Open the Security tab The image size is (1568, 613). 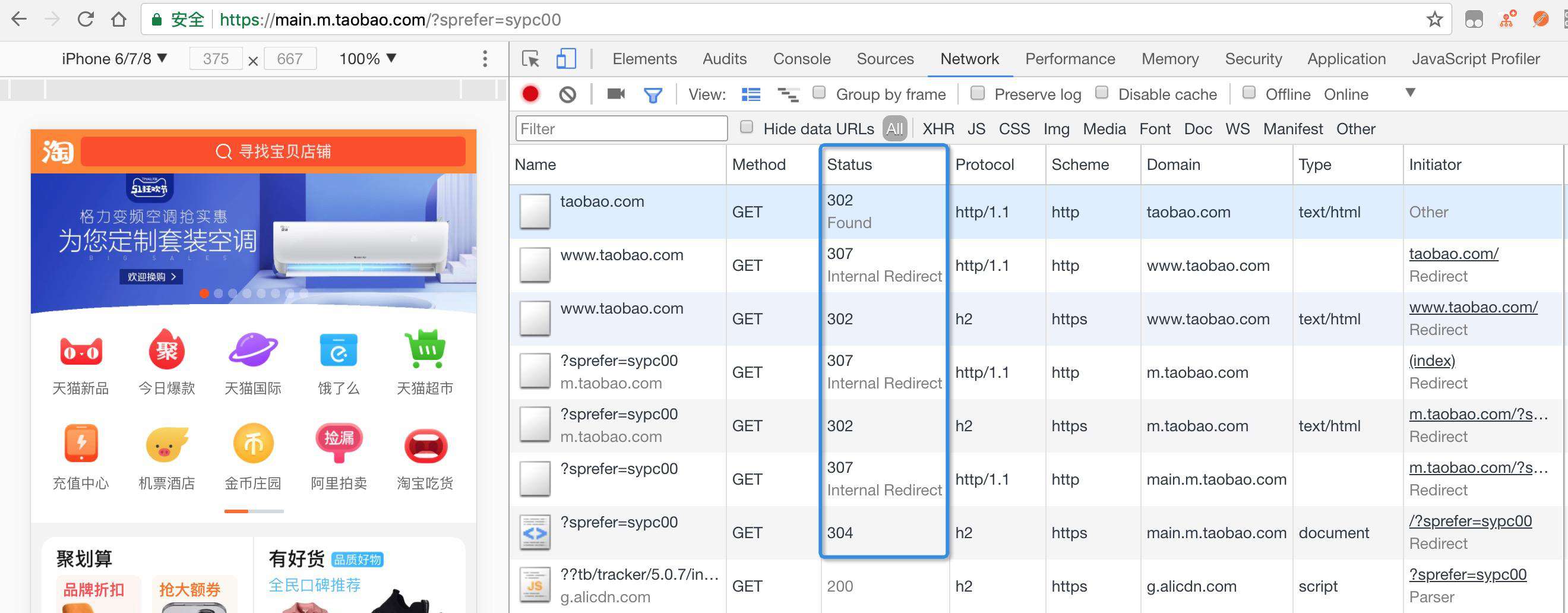click(1253, 59)
